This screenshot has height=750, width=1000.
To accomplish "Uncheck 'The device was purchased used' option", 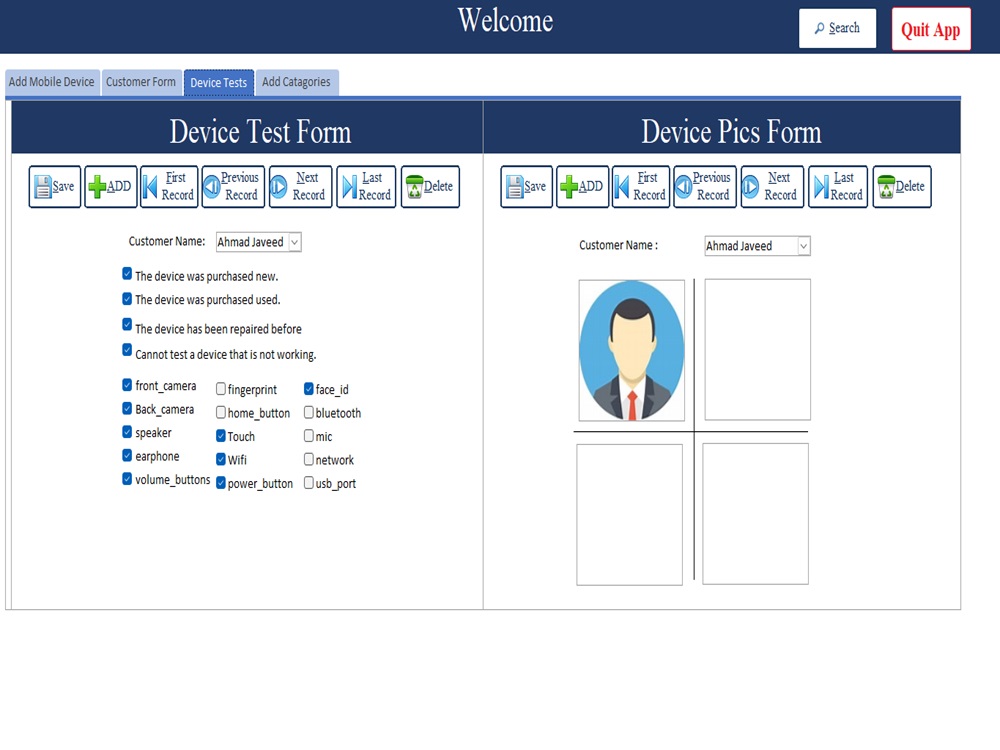I will click(x=127, y=297).
